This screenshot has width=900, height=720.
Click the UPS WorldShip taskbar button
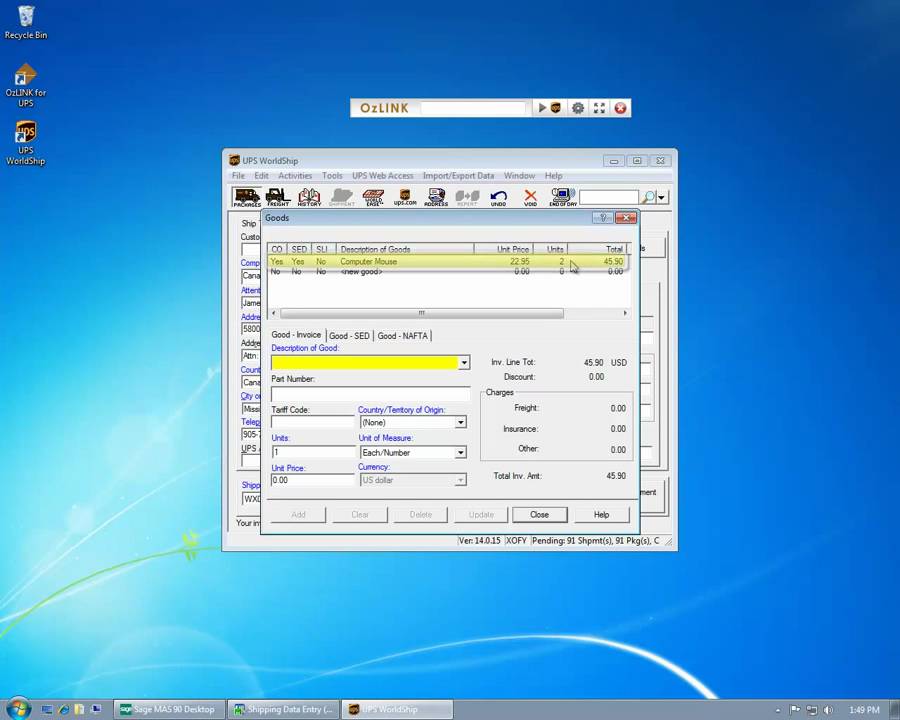397,710
